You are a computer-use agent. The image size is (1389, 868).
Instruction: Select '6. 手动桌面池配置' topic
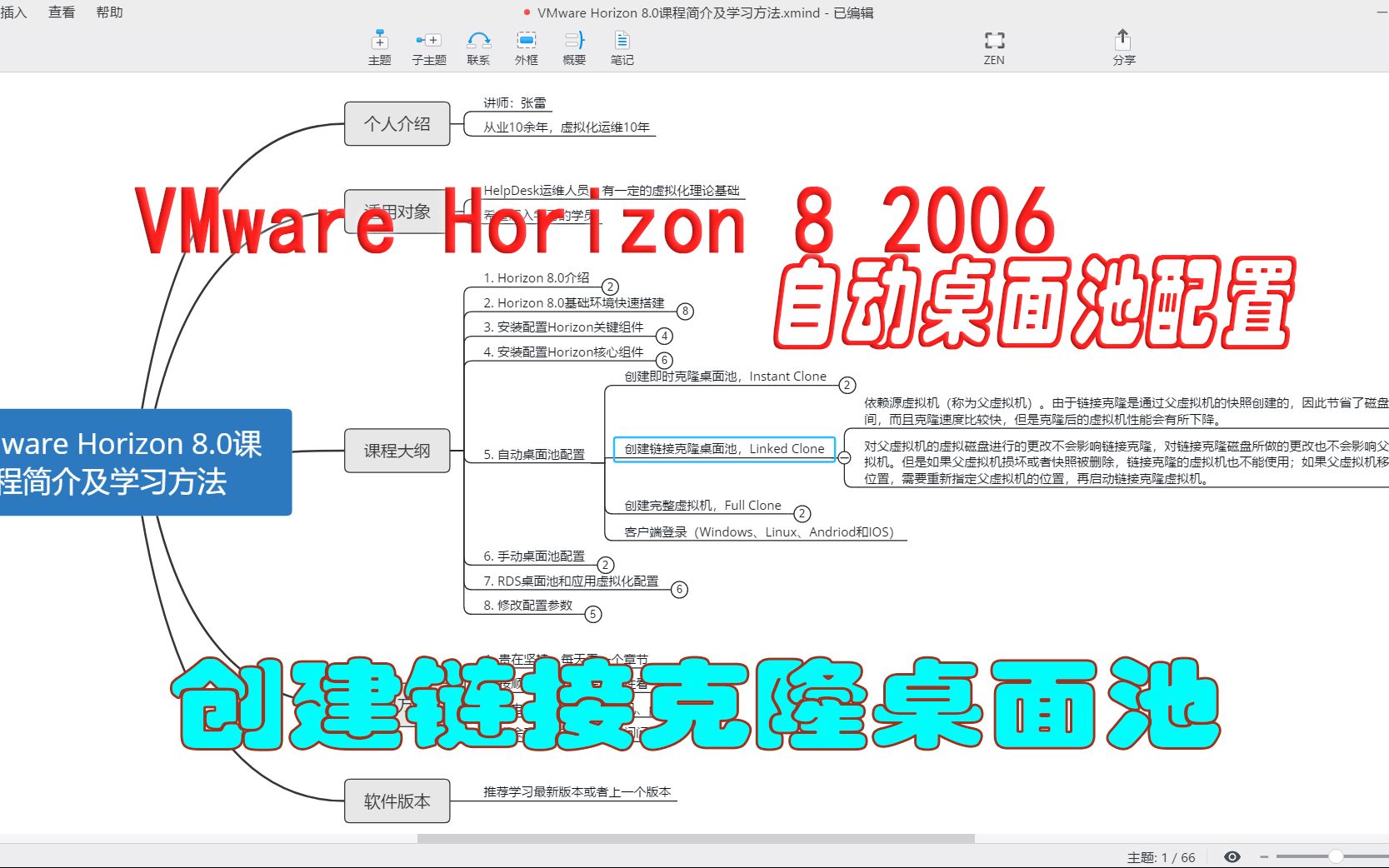[534, 556]
